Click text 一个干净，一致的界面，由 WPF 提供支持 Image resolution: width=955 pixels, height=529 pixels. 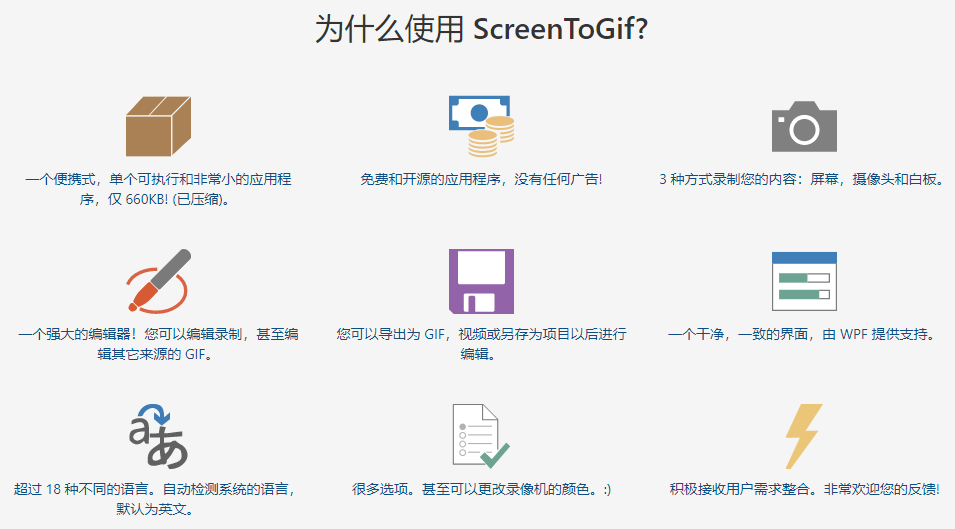tap(804, 334)
